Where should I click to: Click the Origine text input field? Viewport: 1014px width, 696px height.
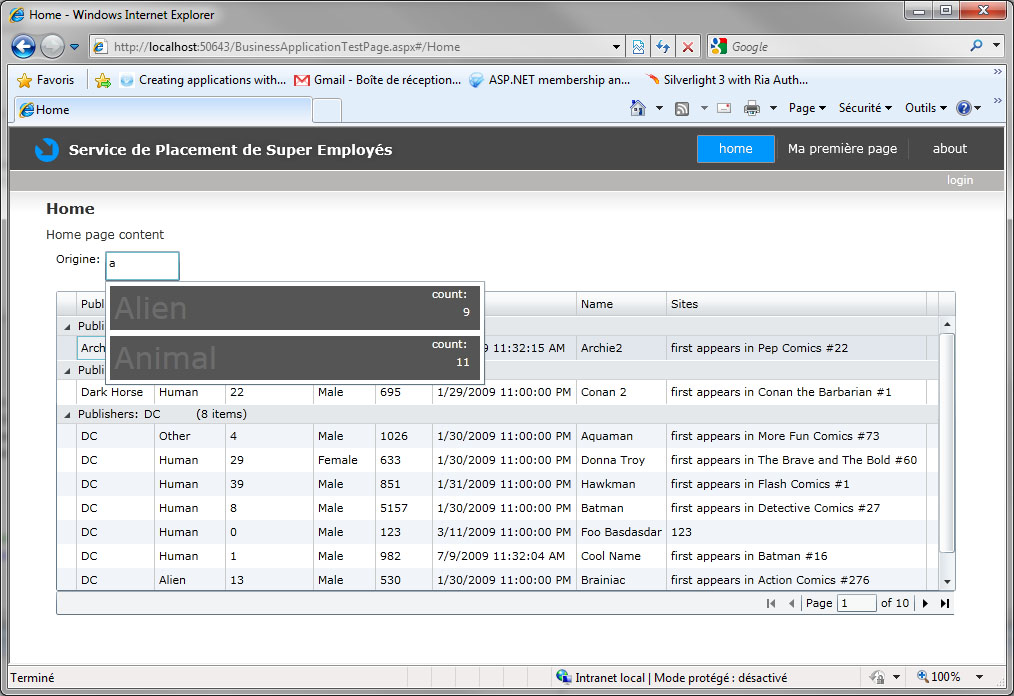(x=142, y=265)
